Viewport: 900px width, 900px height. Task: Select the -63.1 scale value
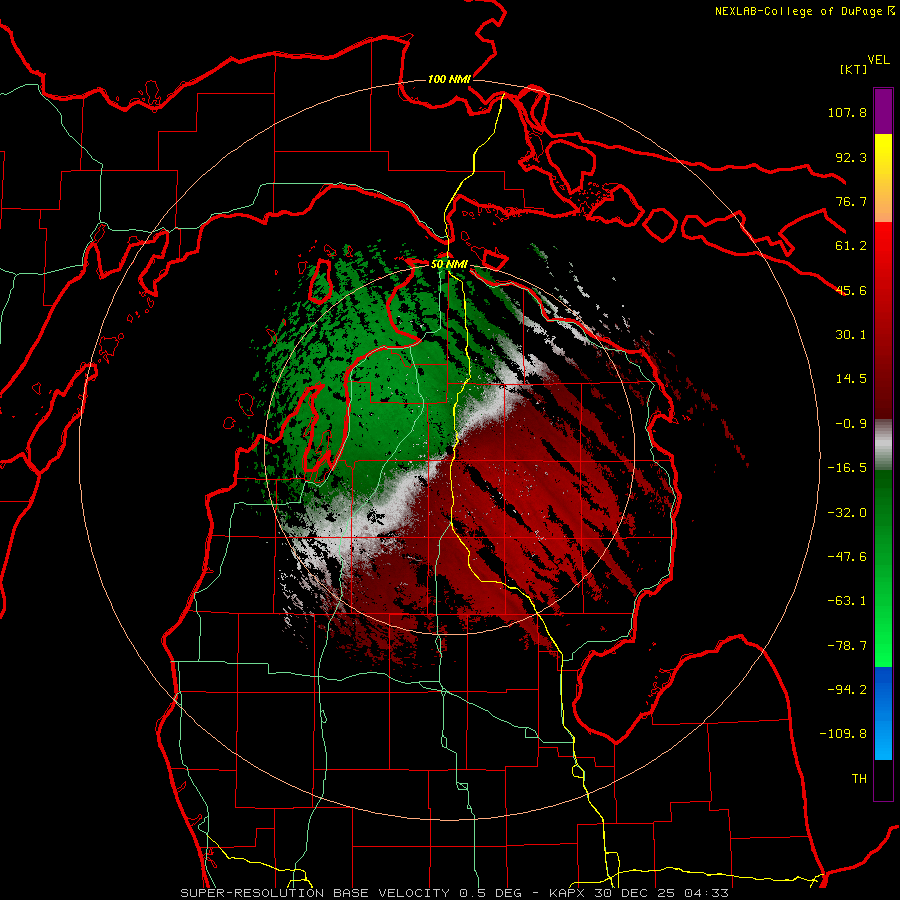847,601
